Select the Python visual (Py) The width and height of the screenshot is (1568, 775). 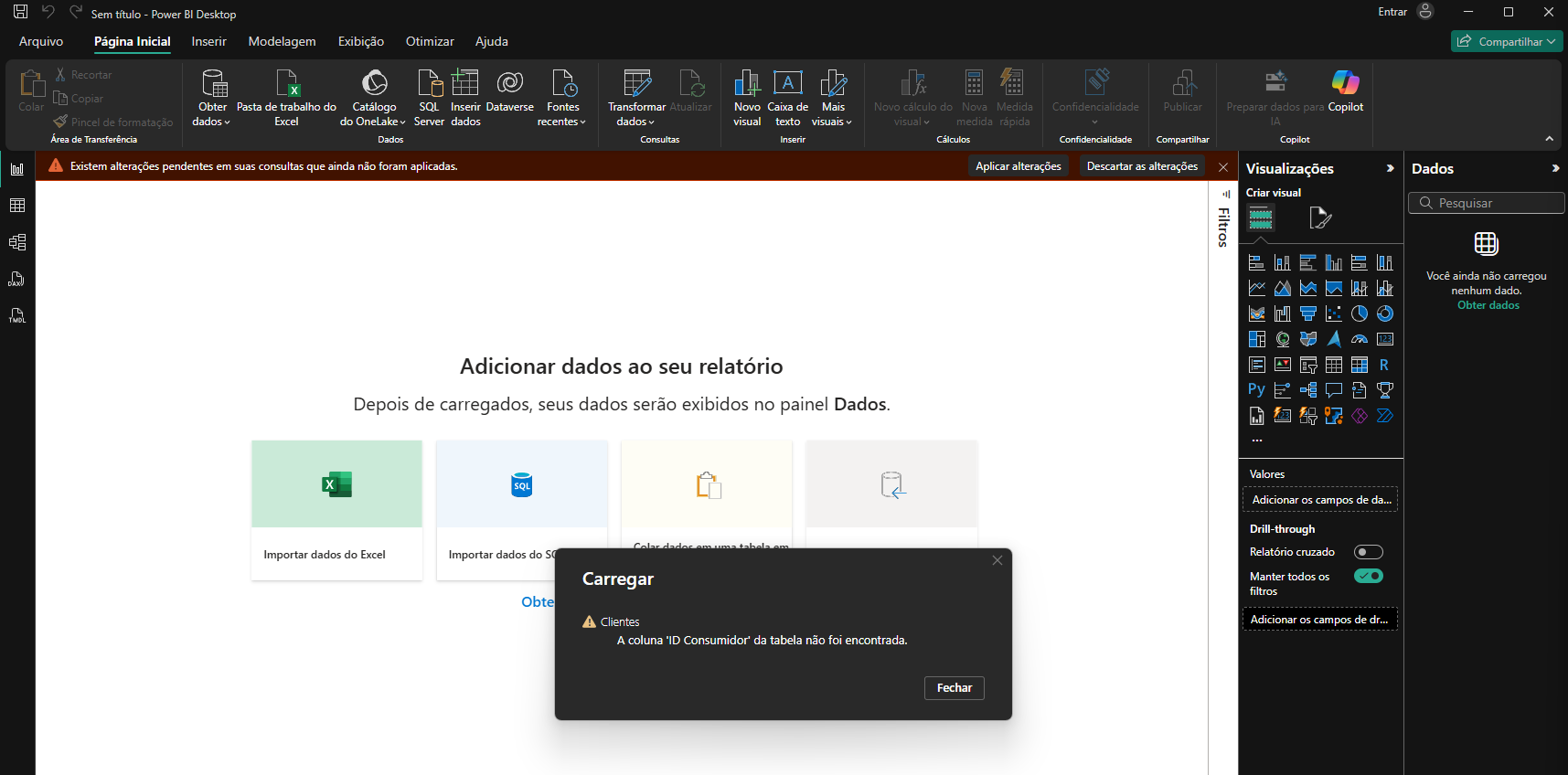click(1257, 390)
